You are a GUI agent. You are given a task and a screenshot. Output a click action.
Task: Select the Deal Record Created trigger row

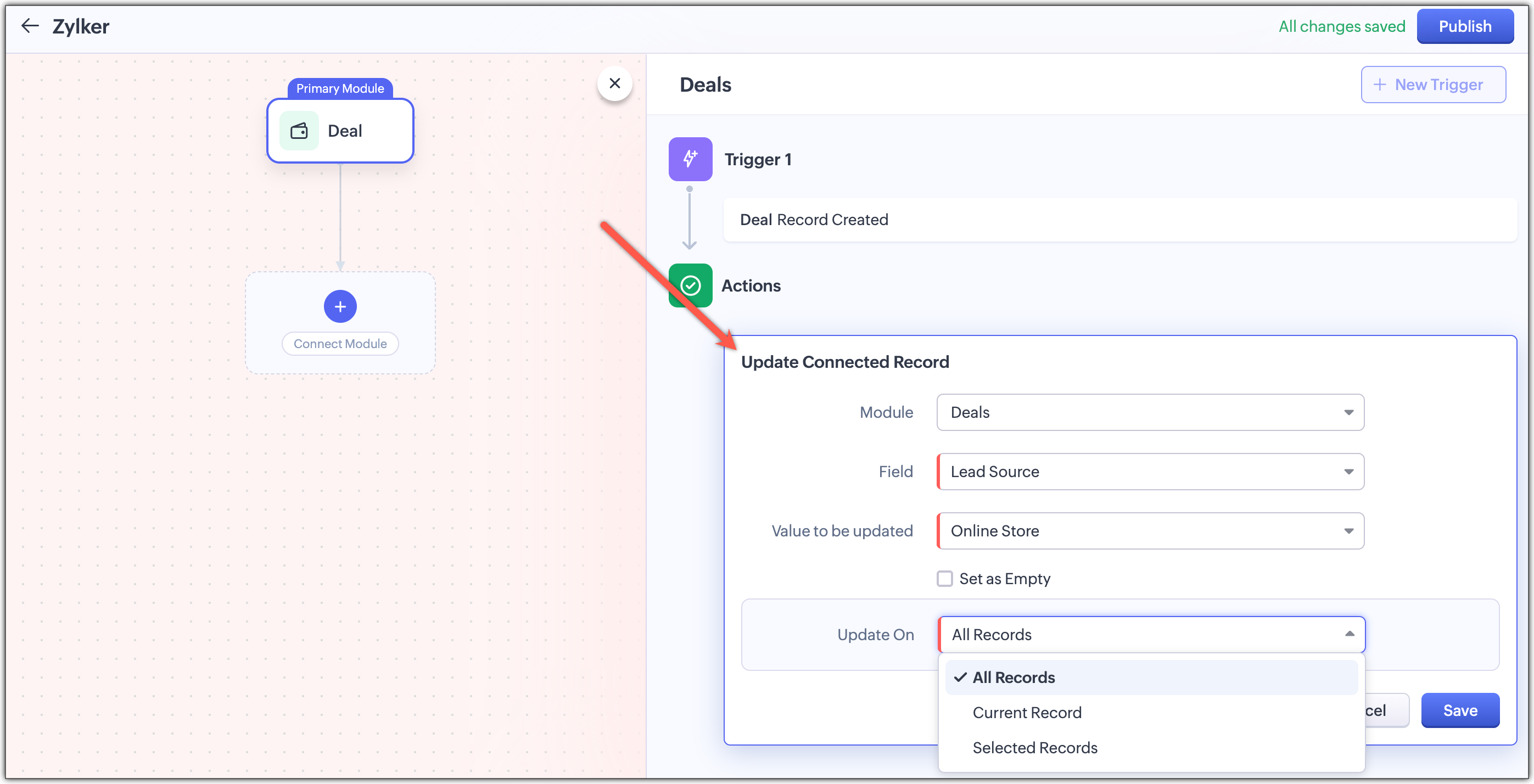(1119, 220)
